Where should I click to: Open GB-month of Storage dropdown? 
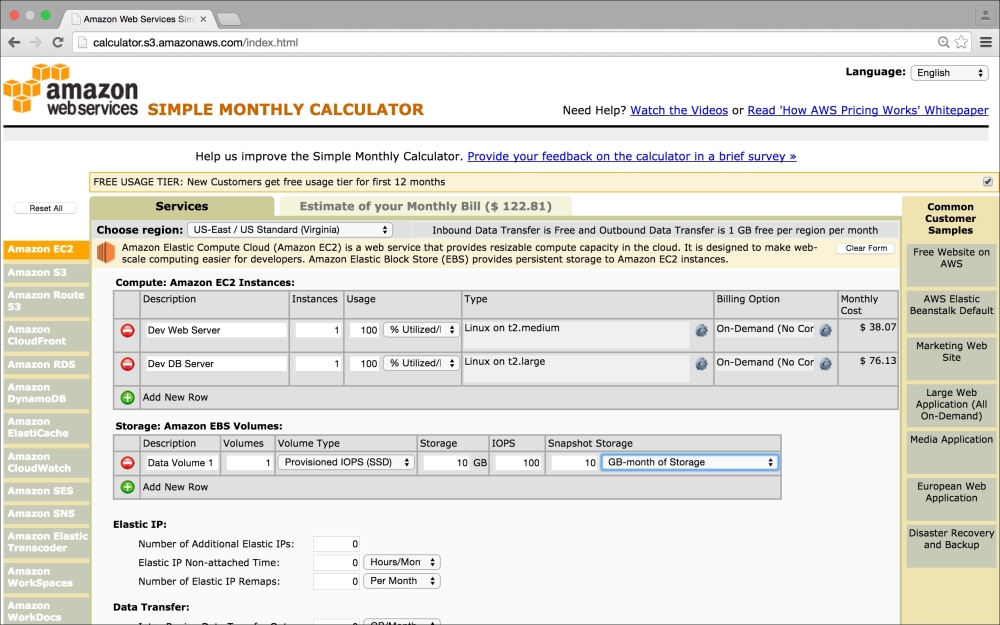coord(690,462)
